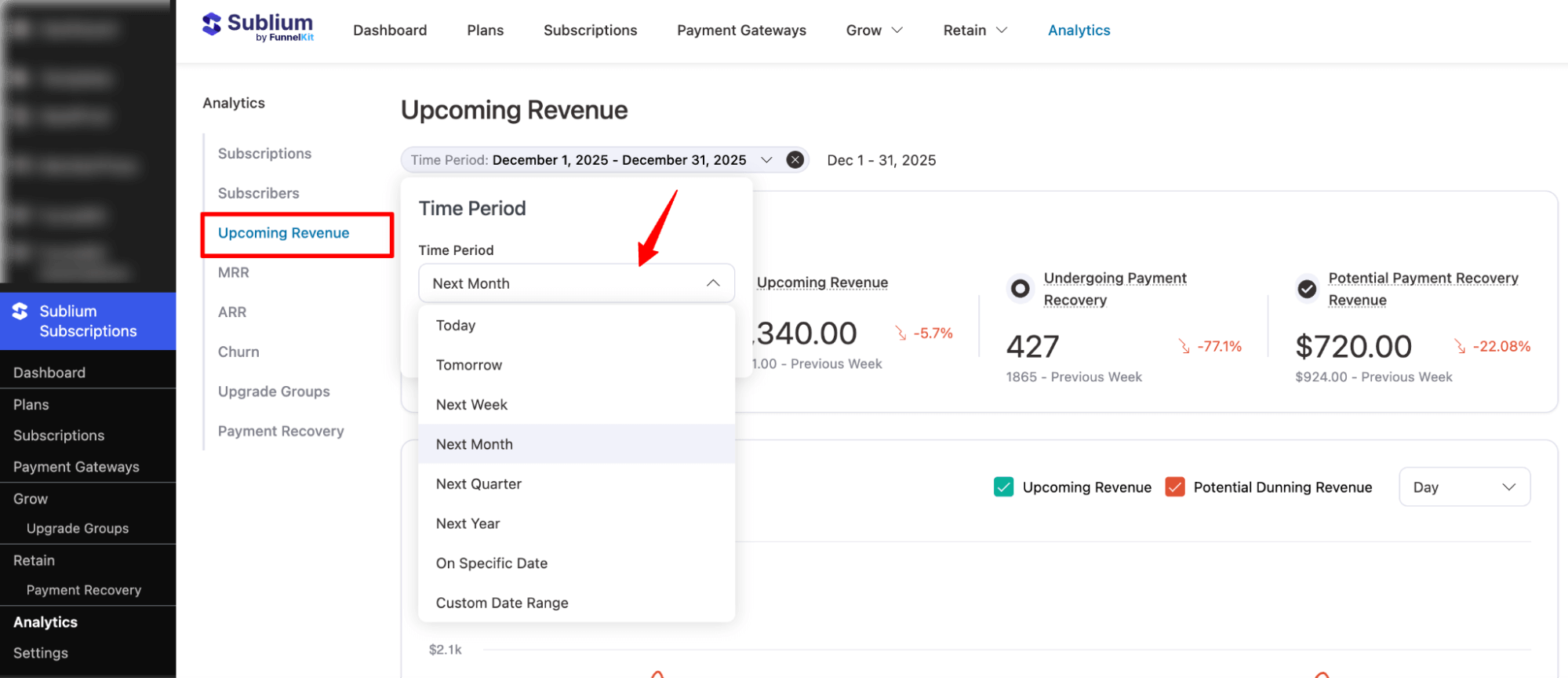
Task: Choose Today from time period list
Action: pos(577,326)
